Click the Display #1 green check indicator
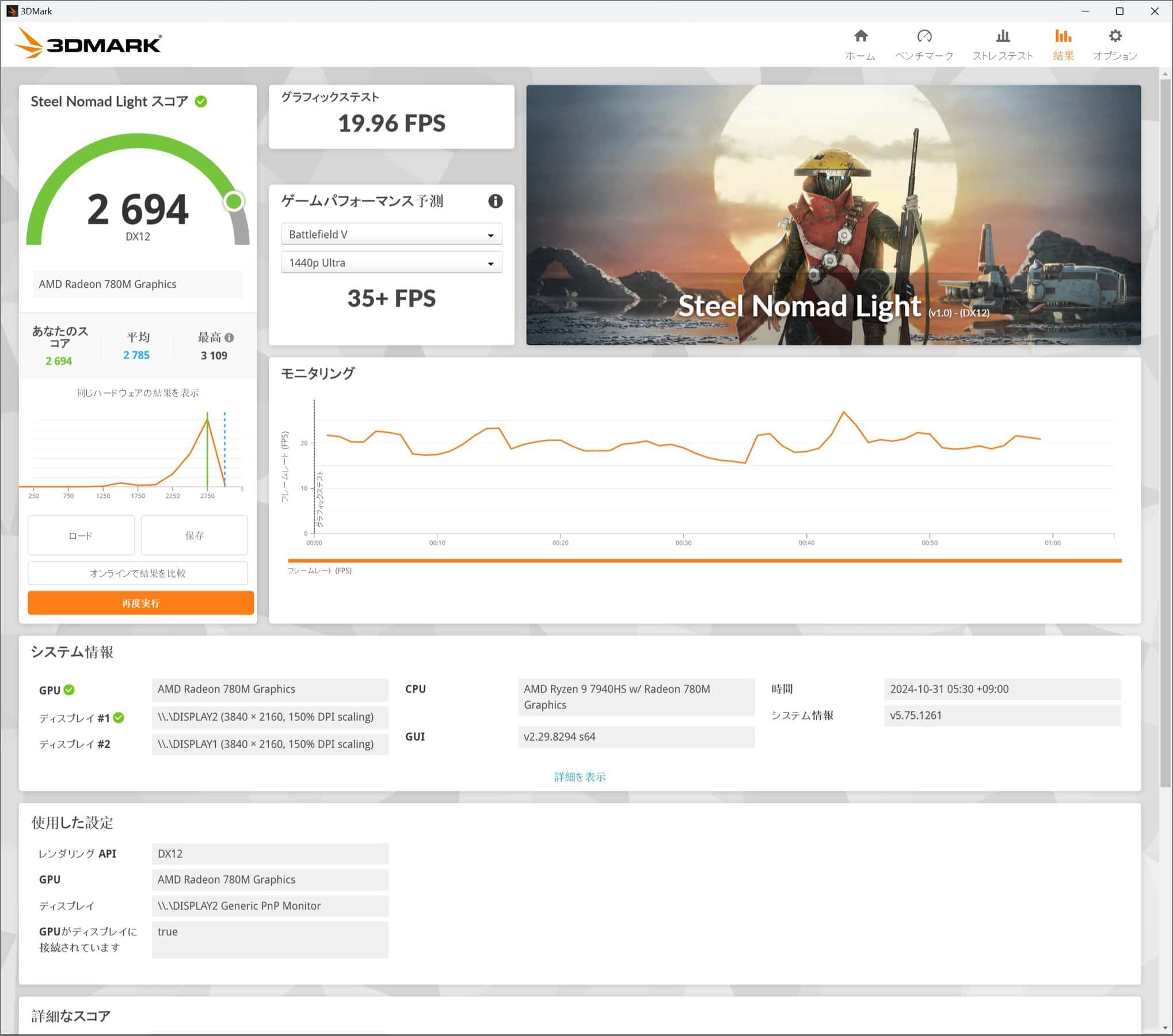 [119, 718]
